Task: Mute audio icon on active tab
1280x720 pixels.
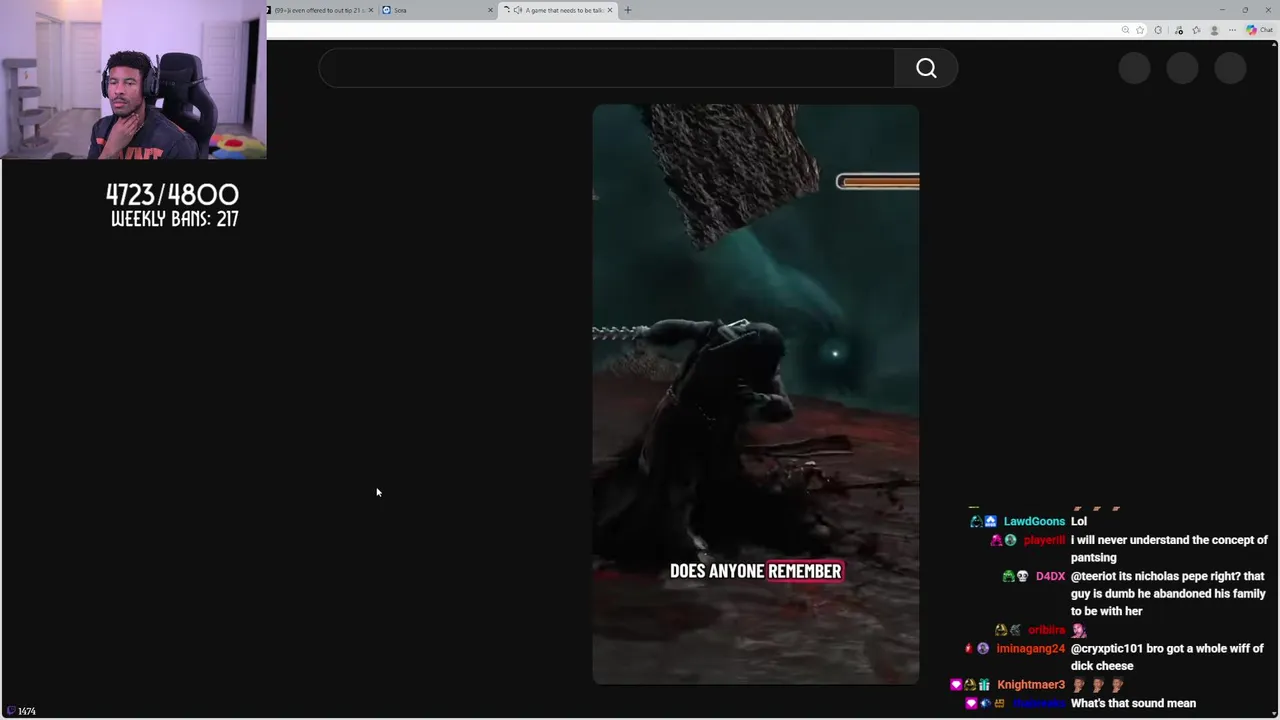Action: (x=518, y=10)
